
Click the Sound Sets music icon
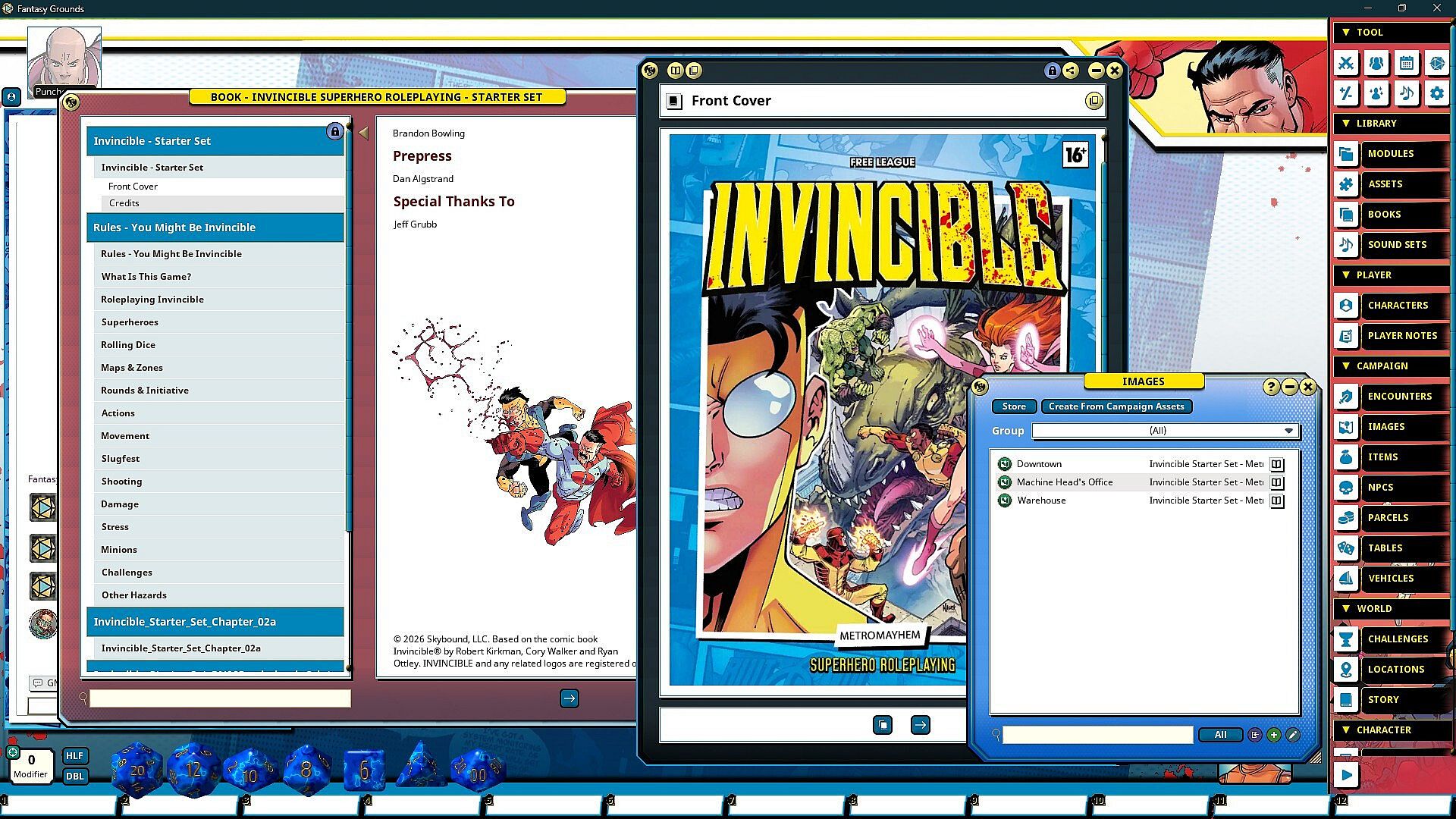coord(1346,245)
